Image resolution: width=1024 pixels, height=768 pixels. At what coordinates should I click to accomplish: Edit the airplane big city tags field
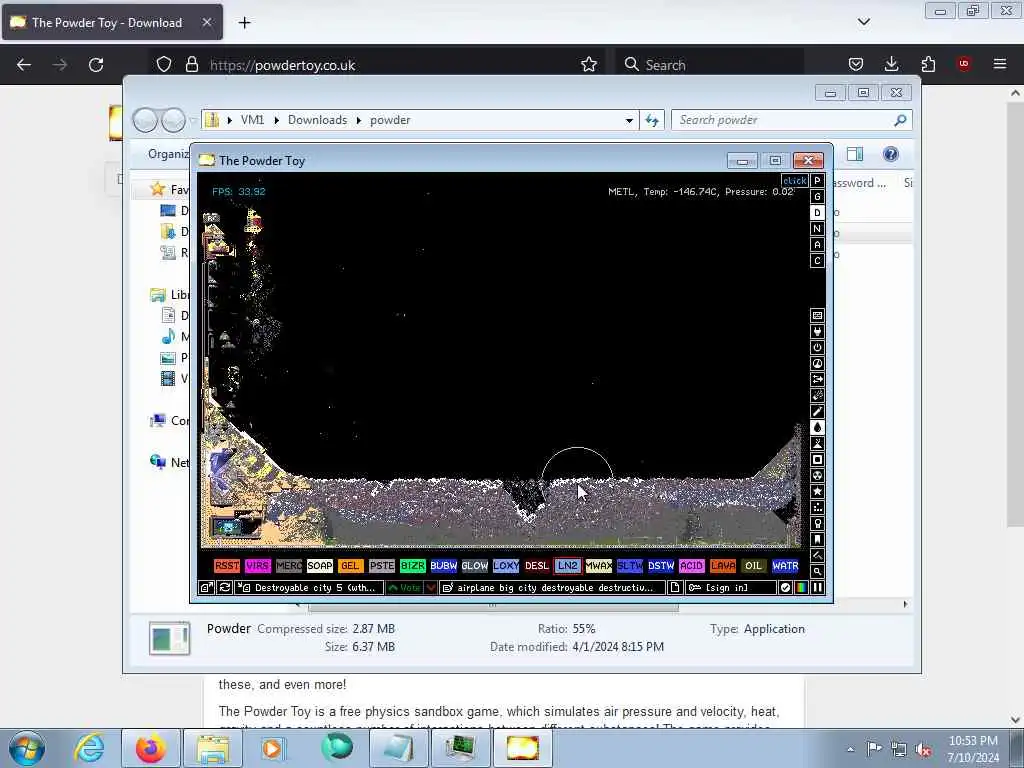(552, 588)
